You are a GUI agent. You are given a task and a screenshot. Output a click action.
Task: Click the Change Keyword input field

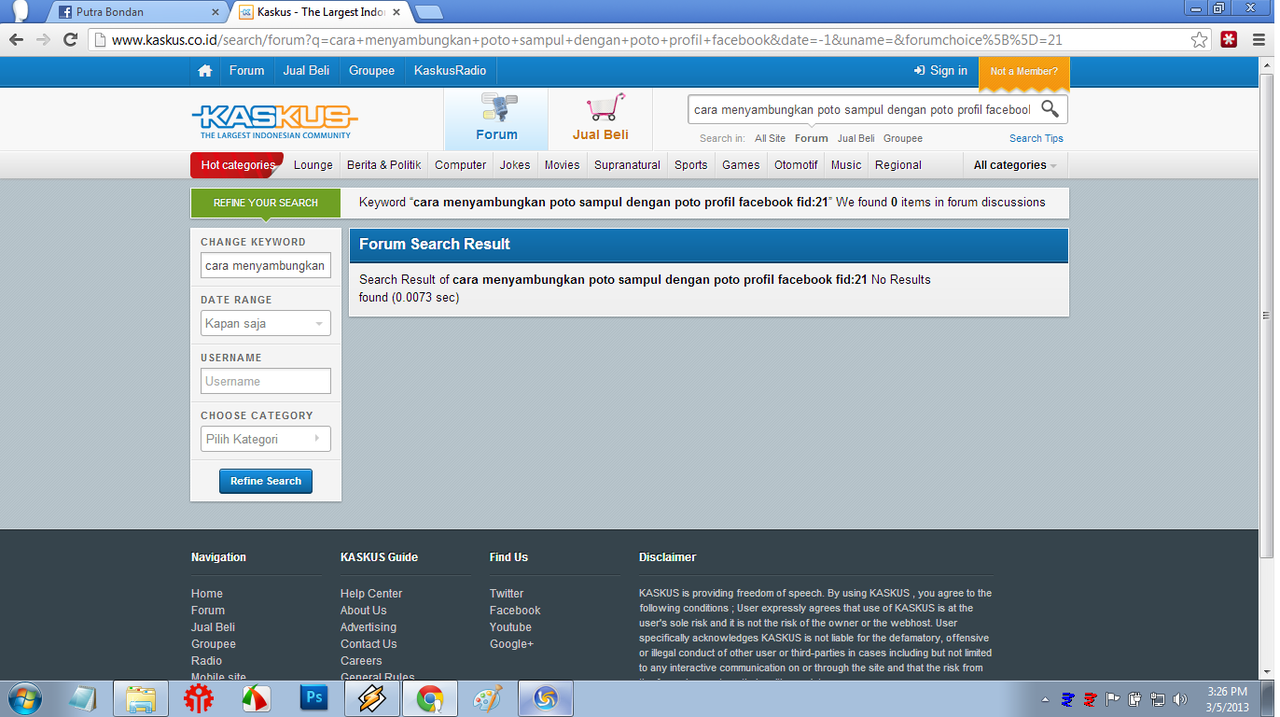[265, 266]
